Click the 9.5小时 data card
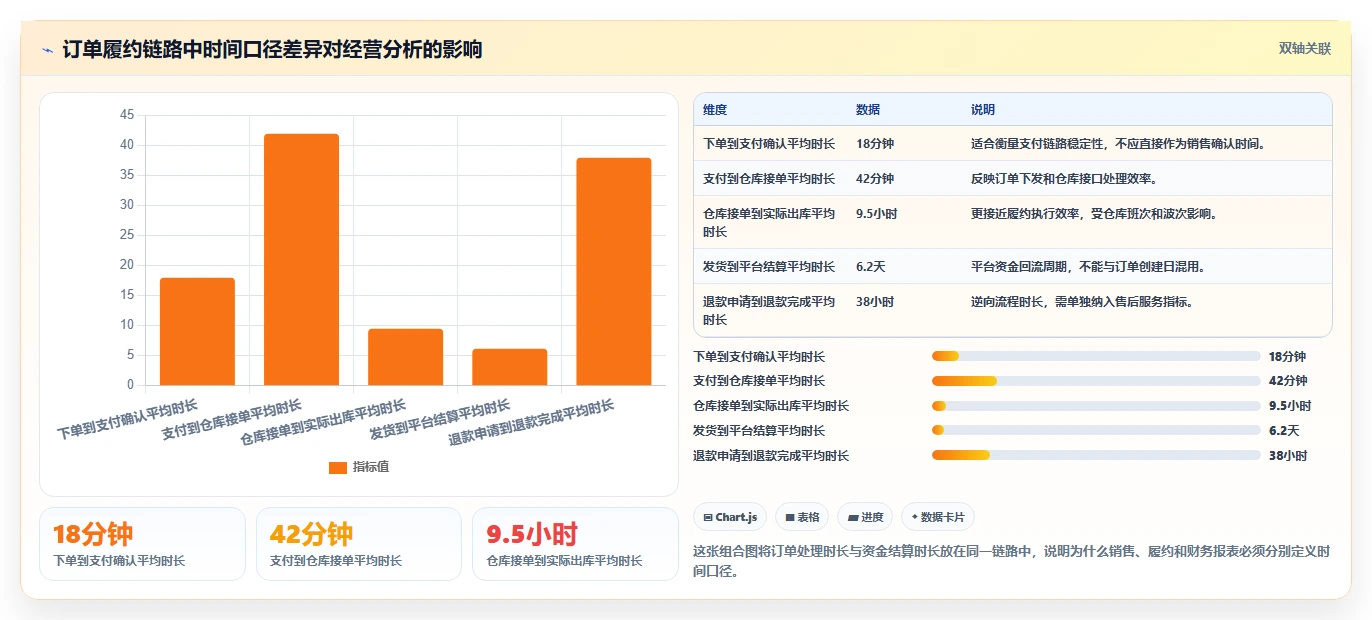This screenshot has height=620, width=1372. [575, 544]
